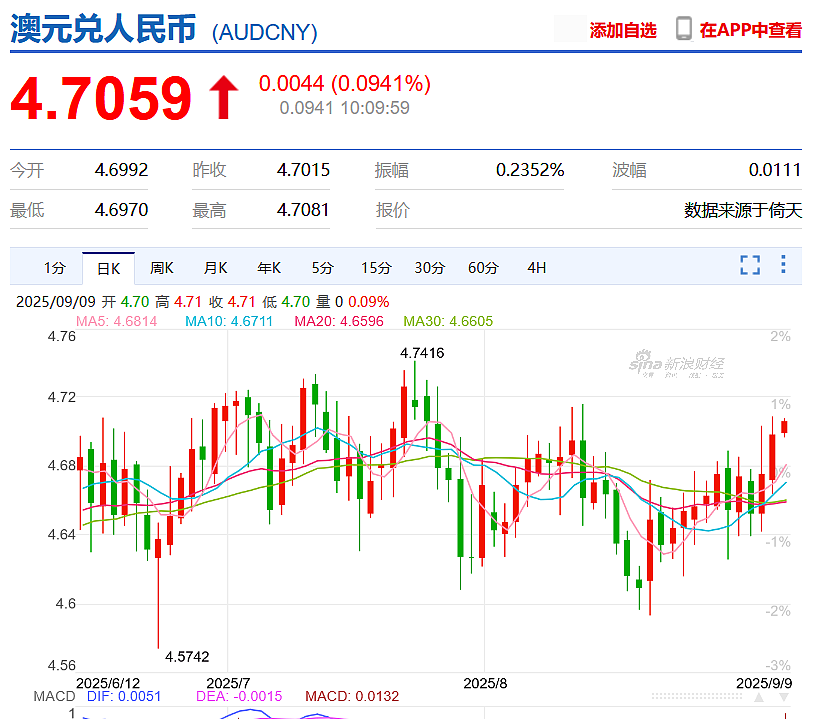Click the 澳元兑人民币 title

(x=103, y=29)
